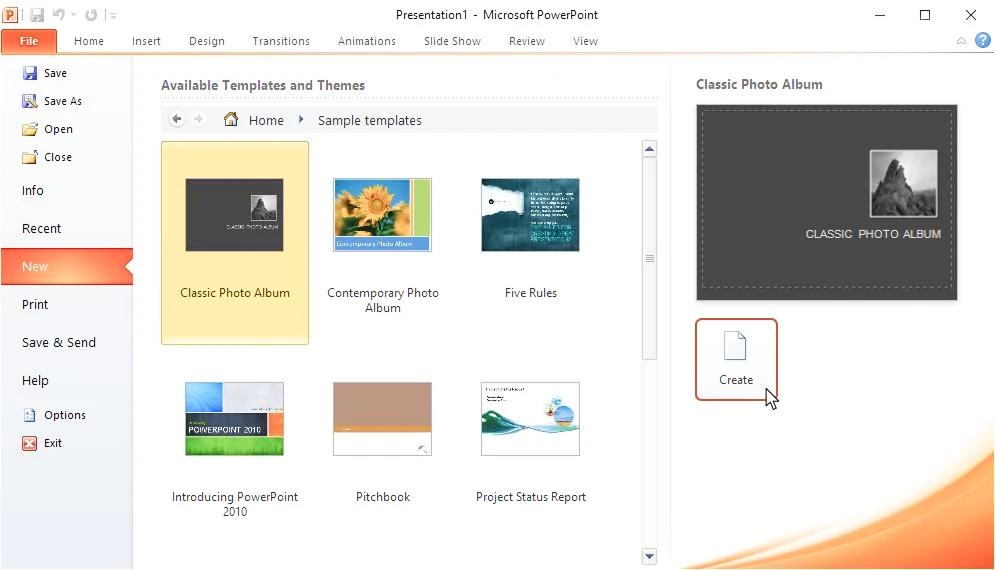Open the Slide Show tab
This screenshot has width=995, height=570.
tap(452, 41)
